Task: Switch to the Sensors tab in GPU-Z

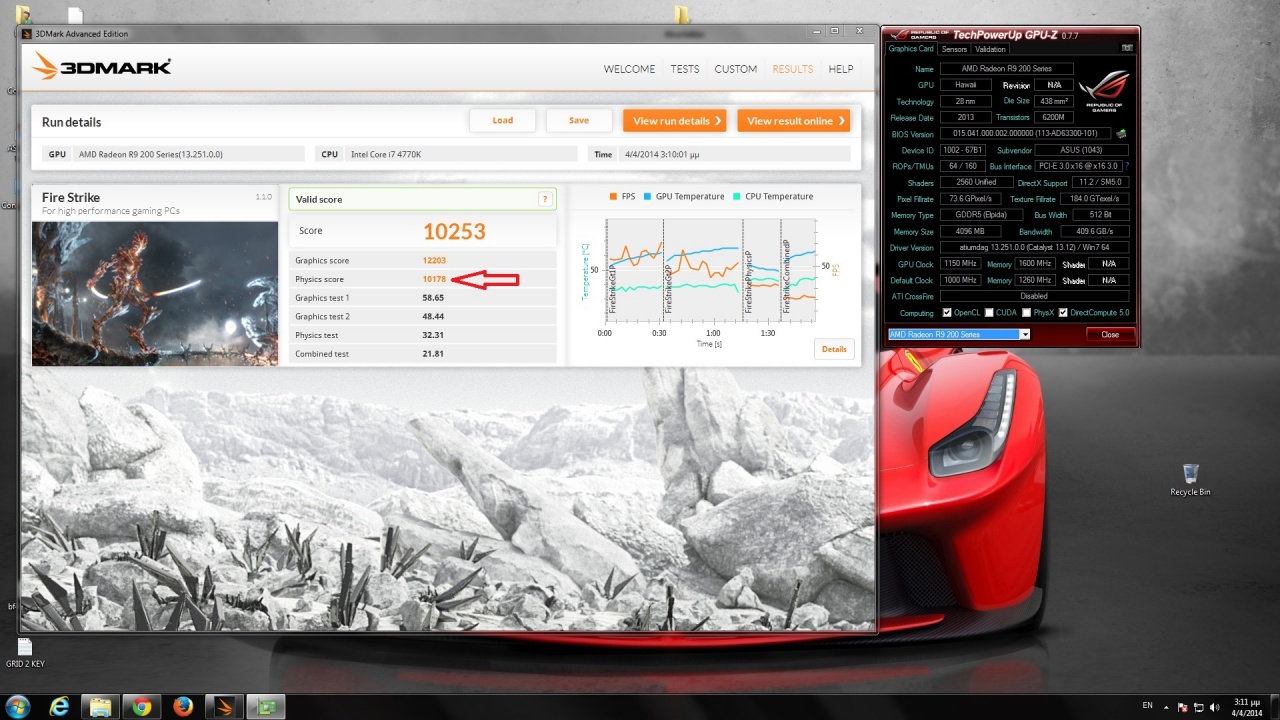Action: pos(954,49)
